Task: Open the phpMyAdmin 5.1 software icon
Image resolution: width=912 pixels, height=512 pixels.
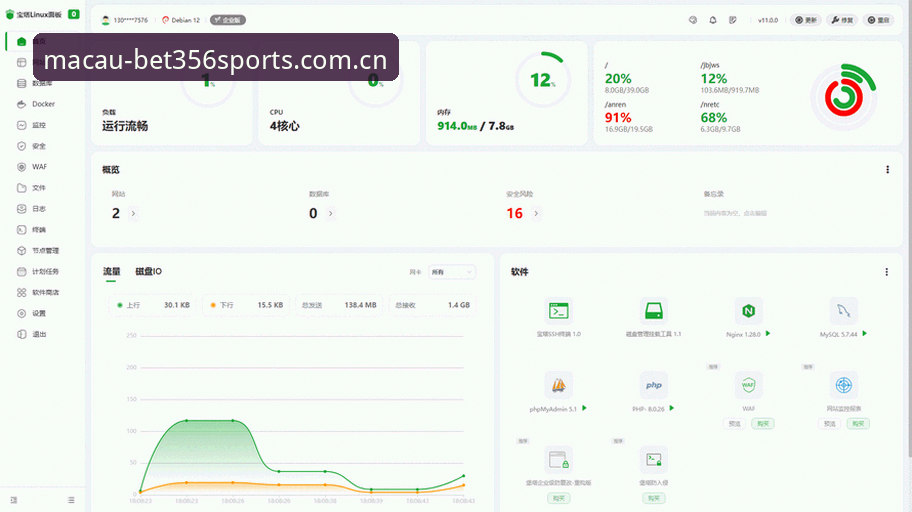Action: [558, 385]
